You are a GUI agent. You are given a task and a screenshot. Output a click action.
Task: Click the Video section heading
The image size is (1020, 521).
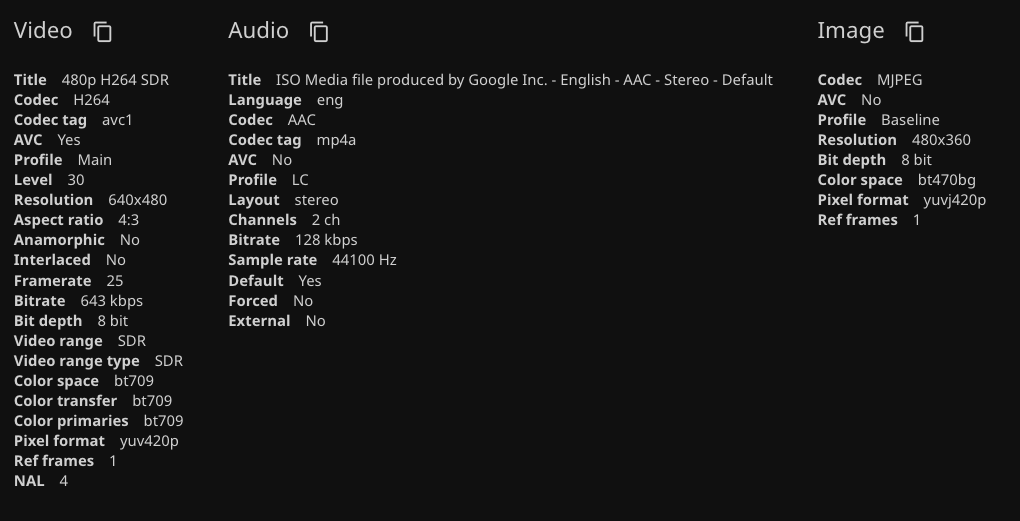pyautogui.click(x=43, y=31)
